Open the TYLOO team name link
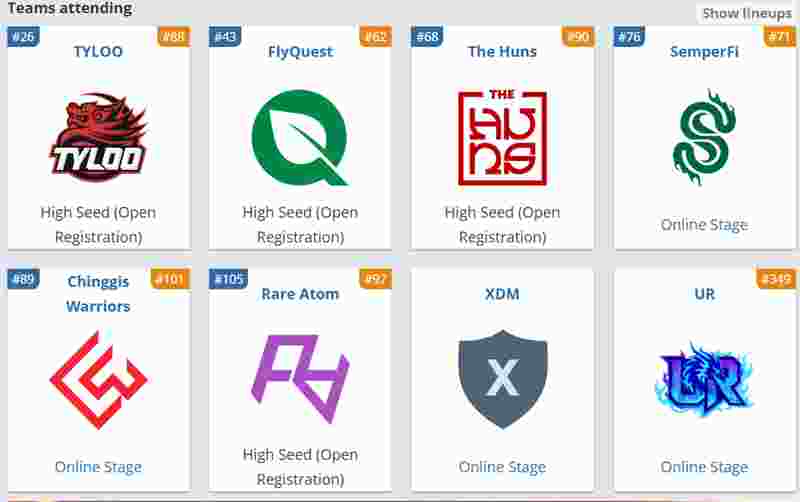The image size is (800, 502). (x=98, y=52)
